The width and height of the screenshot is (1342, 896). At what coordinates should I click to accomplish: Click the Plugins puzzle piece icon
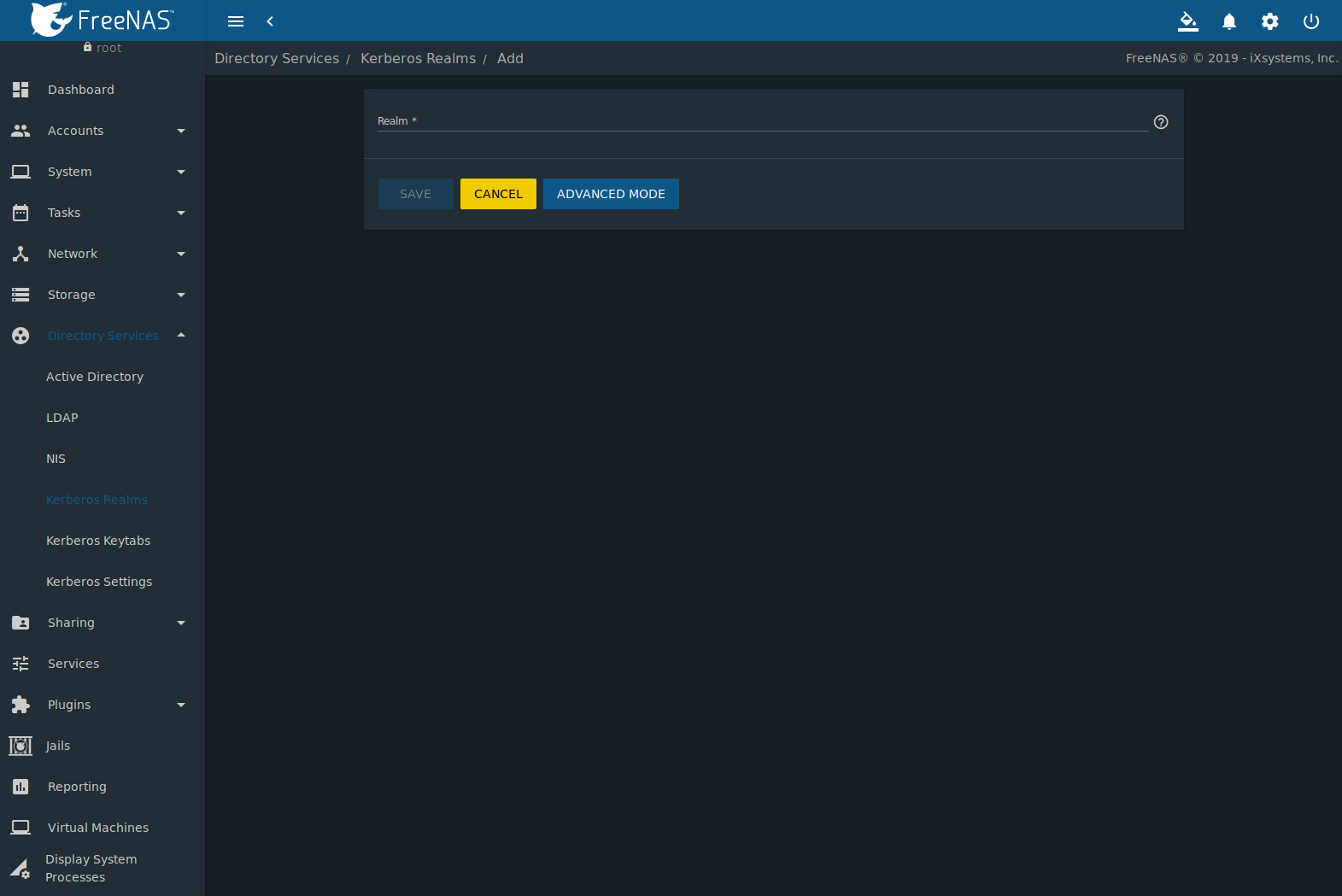[x=21, y=705]
